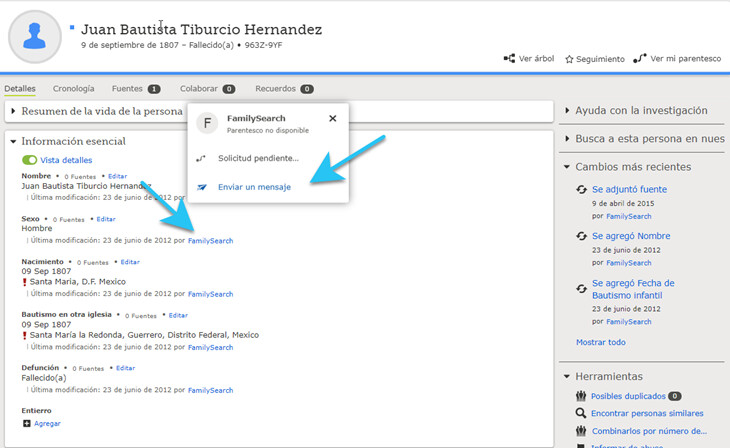Click red warning mark beside Santa María la Redonda

click(x=25, y=335)
